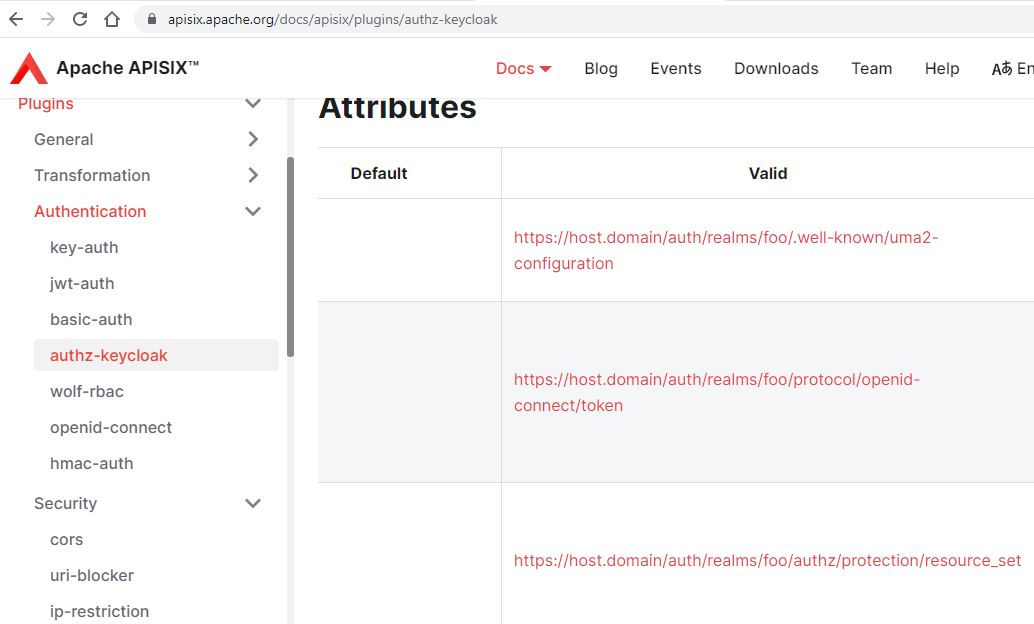Go to the Blog page
This screenshot has width=1034, height=624.
tap(601, 69)
